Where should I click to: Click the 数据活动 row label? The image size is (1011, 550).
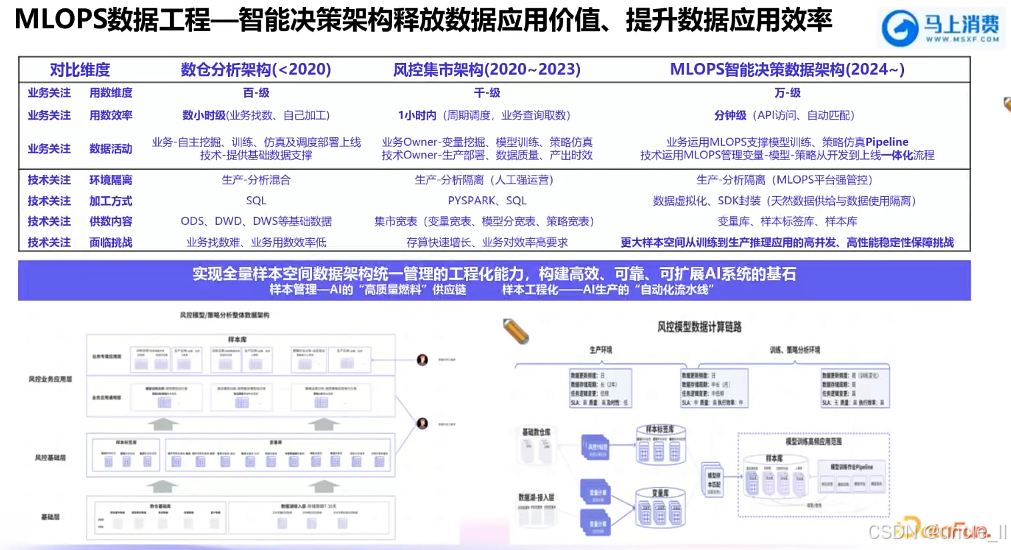point(111,149)
